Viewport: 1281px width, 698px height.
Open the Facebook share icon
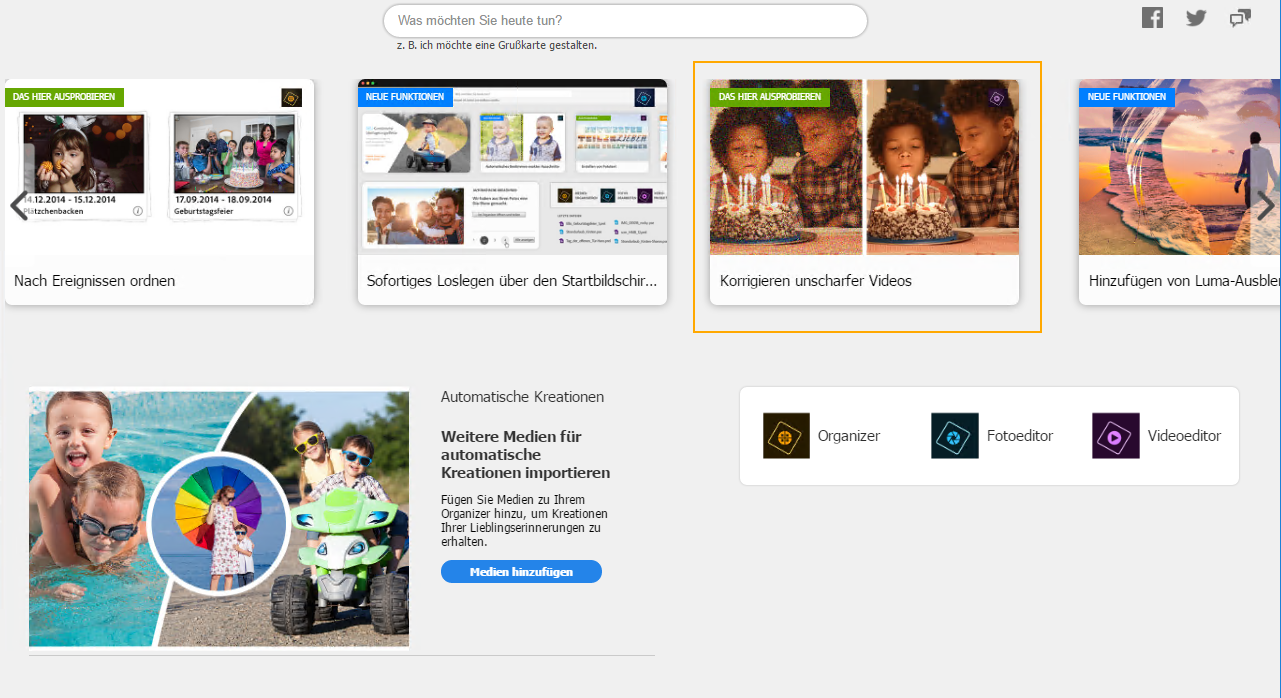[x=1152, y=17]
